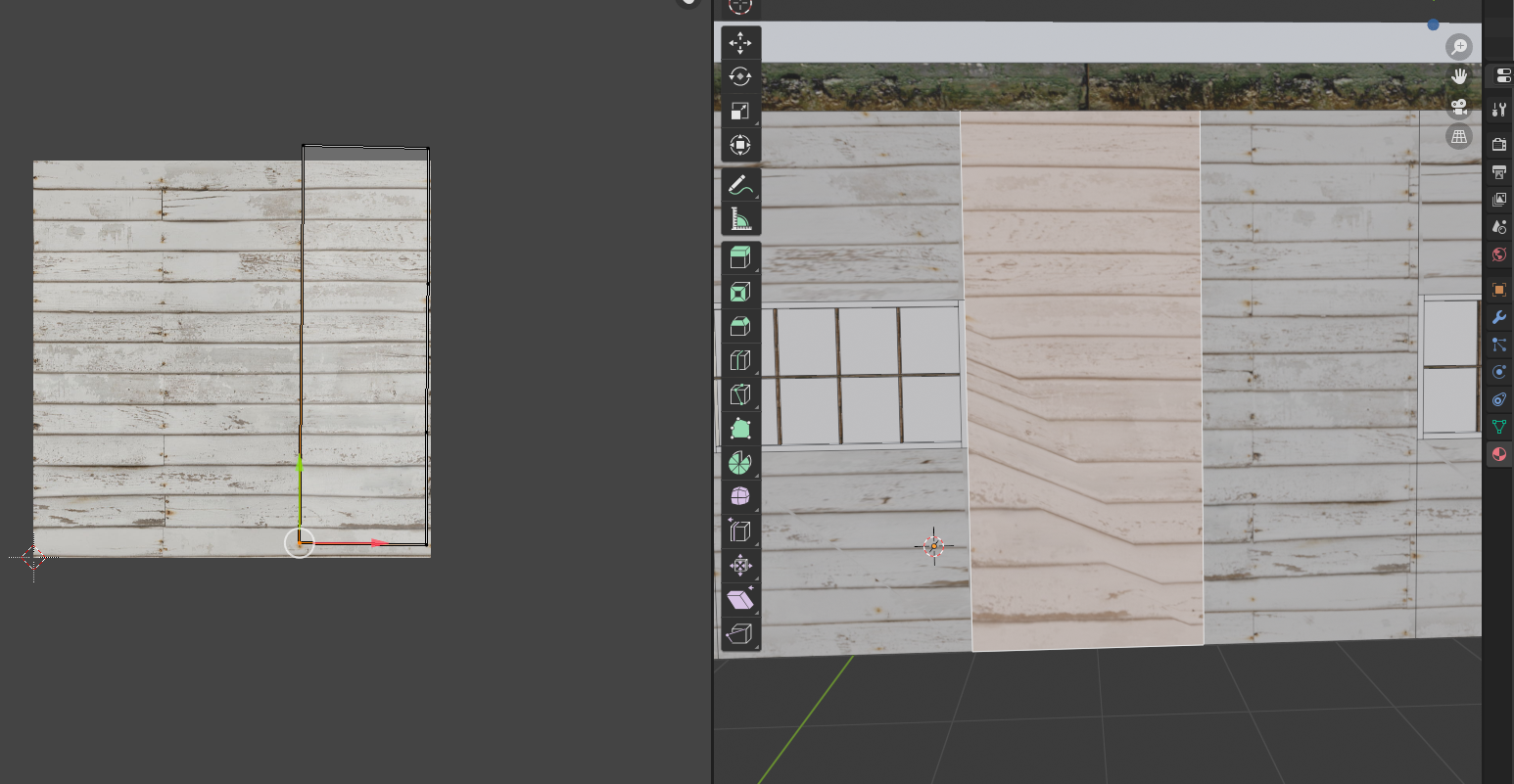This screenshot has width=1514, height=784.
Task: Click the green Y-axis arrow in UV editor
Action: point(300,465)
